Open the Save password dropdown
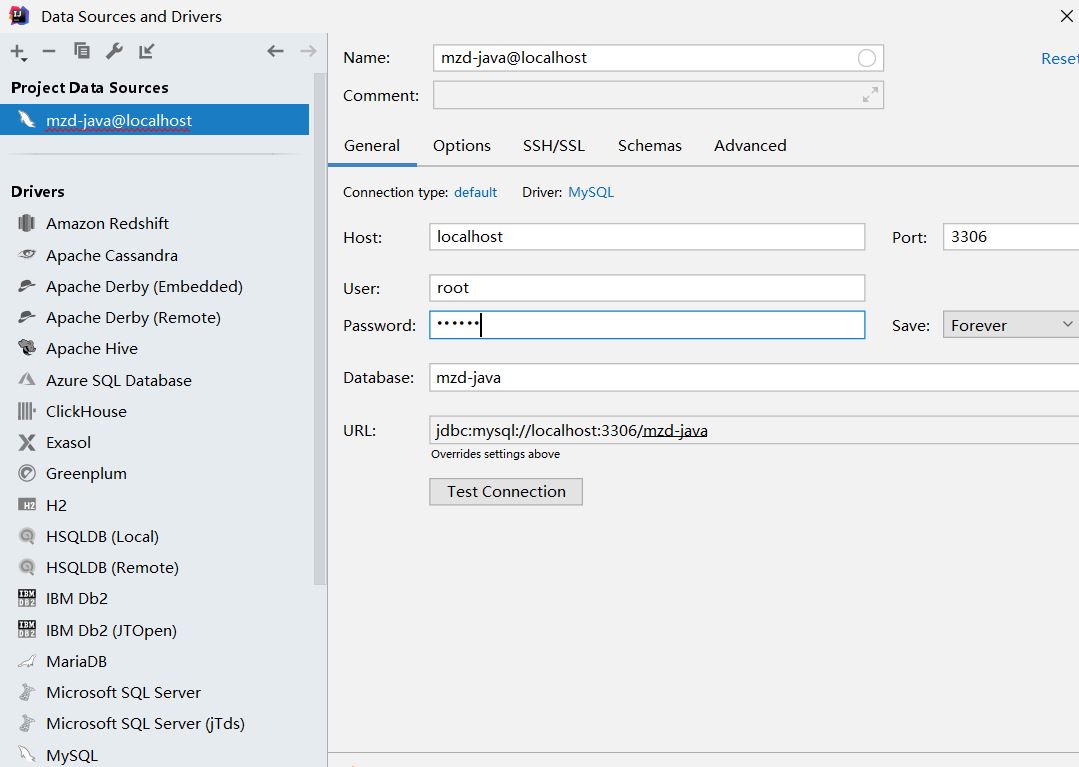The height and width of the screenshot is (767, 1079). [1011, 325]
